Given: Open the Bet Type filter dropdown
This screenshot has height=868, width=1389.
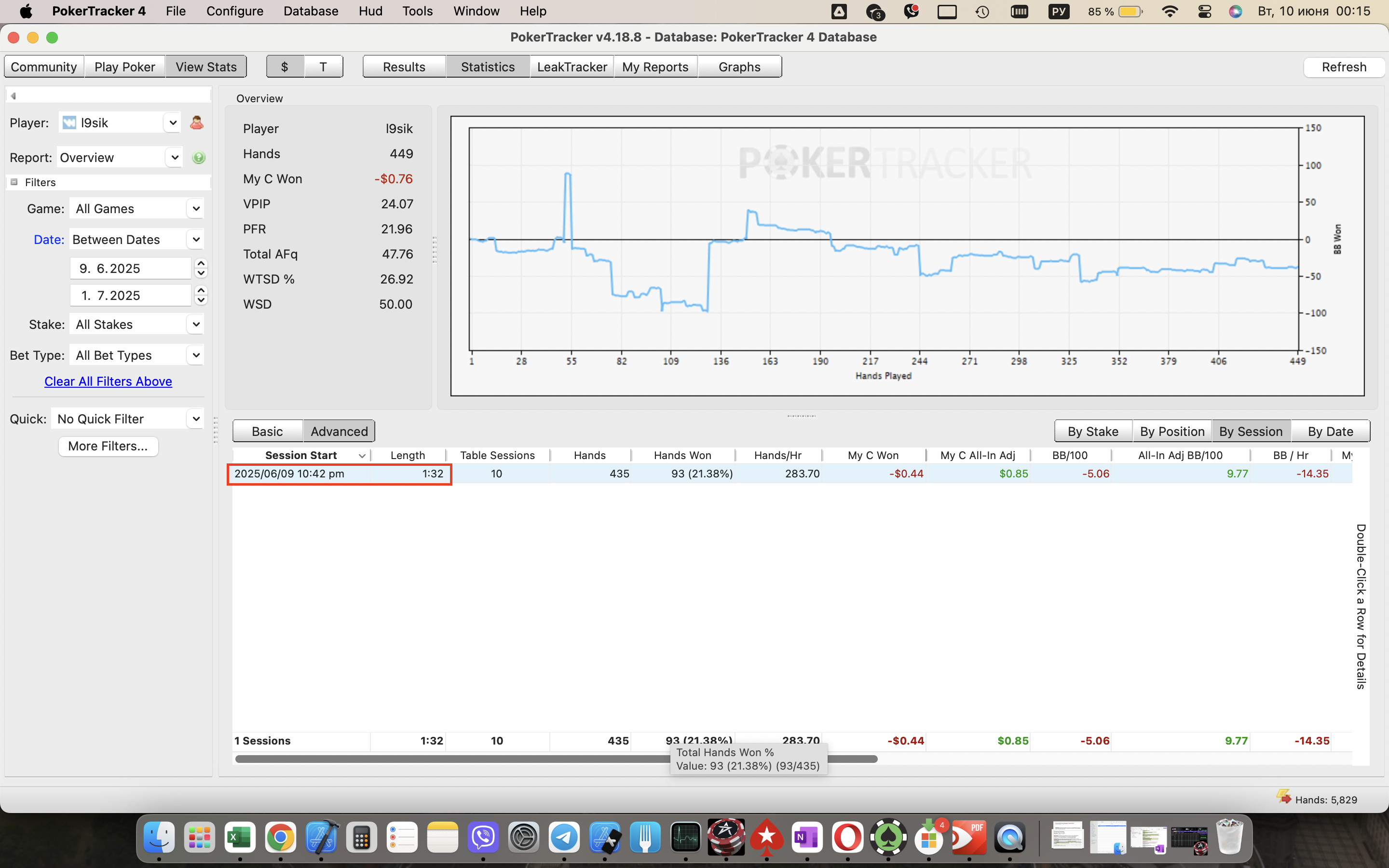Looking at the screenshot, I should (x=136, y=355).
